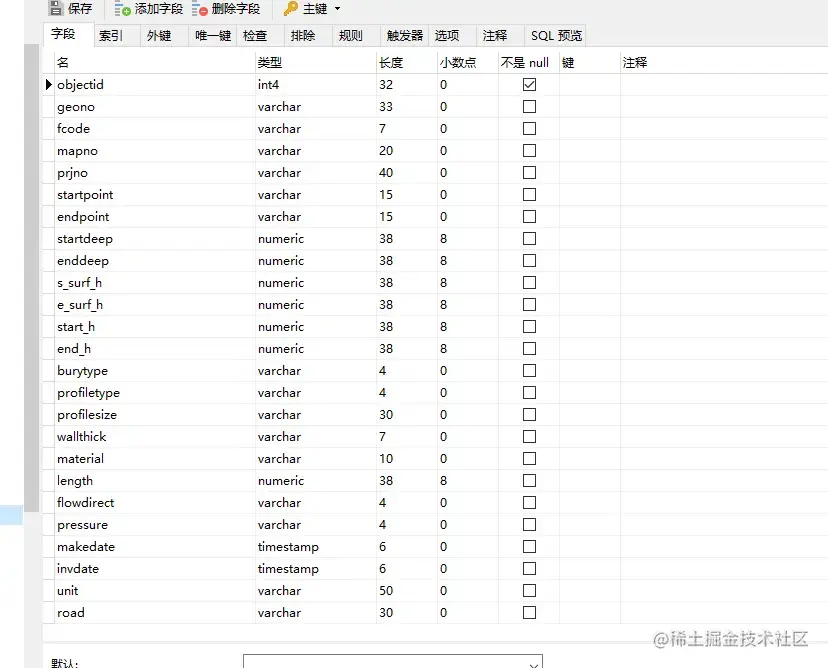Viewport: 828px width, 668px height.
Task: Click the wallthick field name
Action: pyautogui.click(x=81, y=437)
